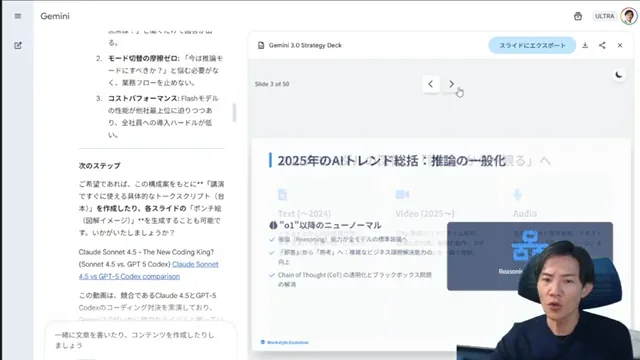Focus the chat prompt input field
Viewport: 640px width, 360px height.
[140, 340]
